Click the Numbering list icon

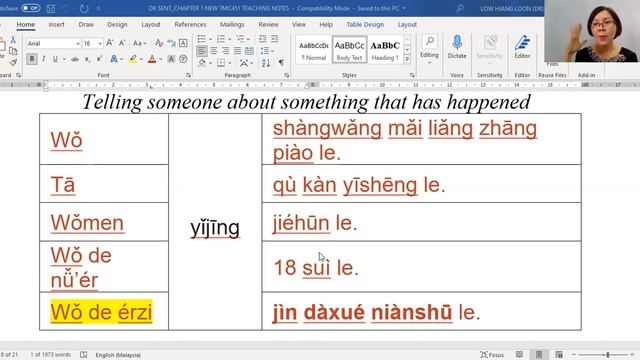tap(221, 39)
